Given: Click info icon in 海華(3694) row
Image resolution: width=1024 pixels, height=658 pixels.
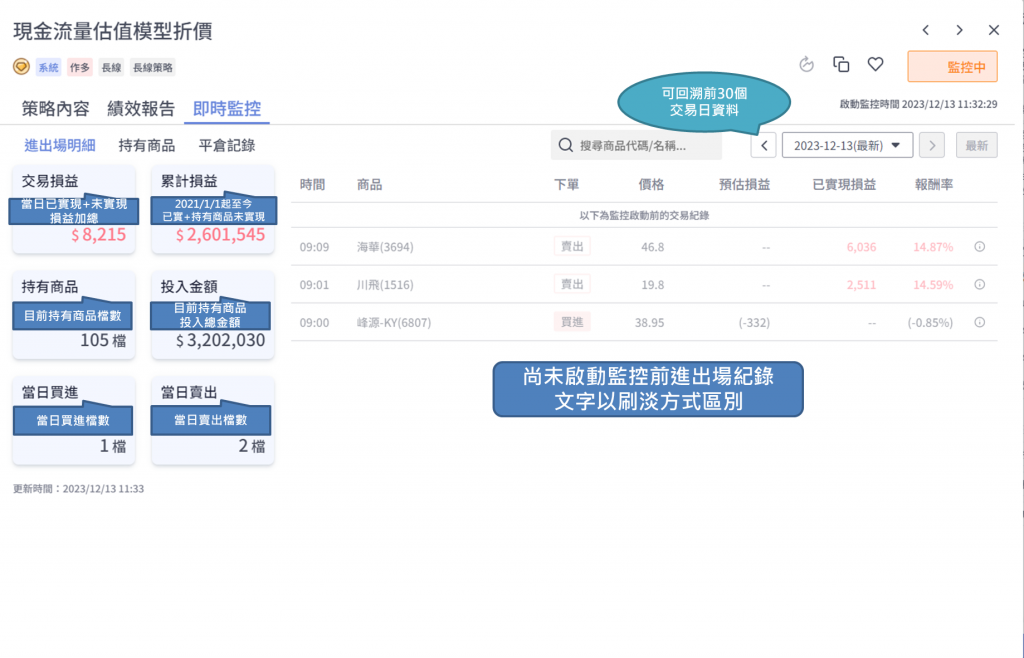Looking at the screenshot, I should coord(979,246).
